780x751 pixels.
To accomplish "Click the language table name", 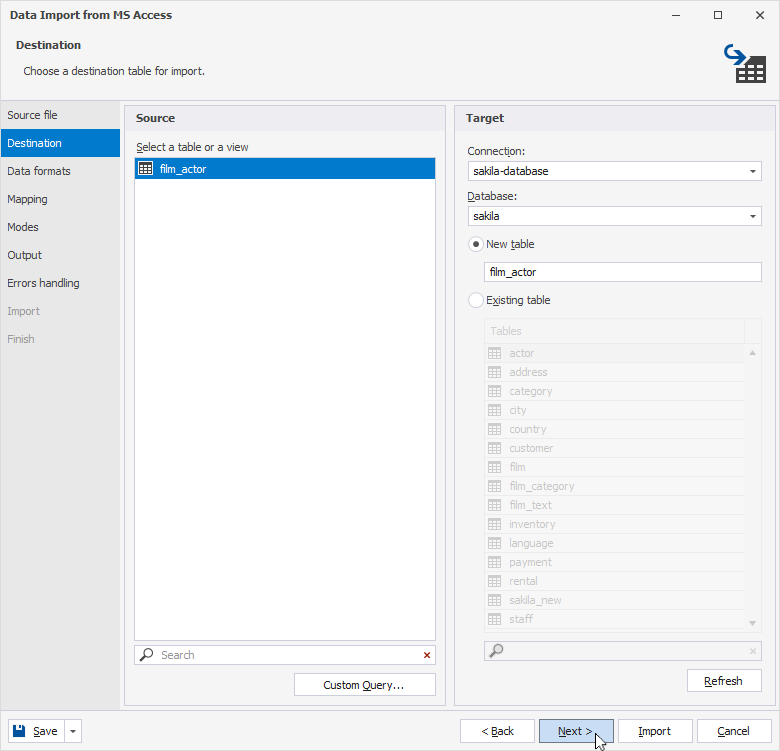I will [531, 544].
